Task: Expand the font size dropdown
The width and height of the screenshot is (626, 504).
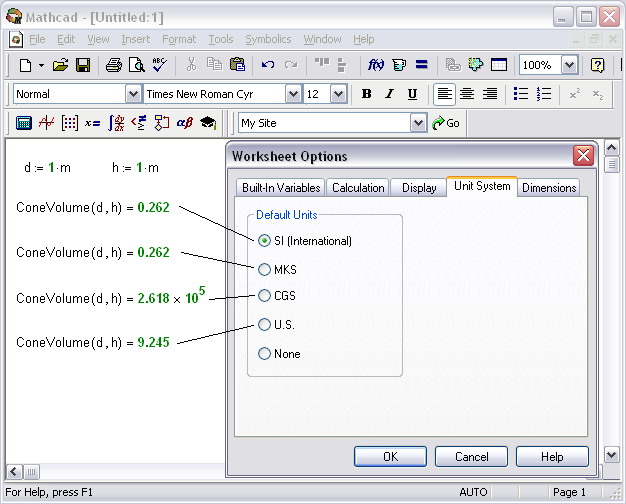Action: pos(339,94)
